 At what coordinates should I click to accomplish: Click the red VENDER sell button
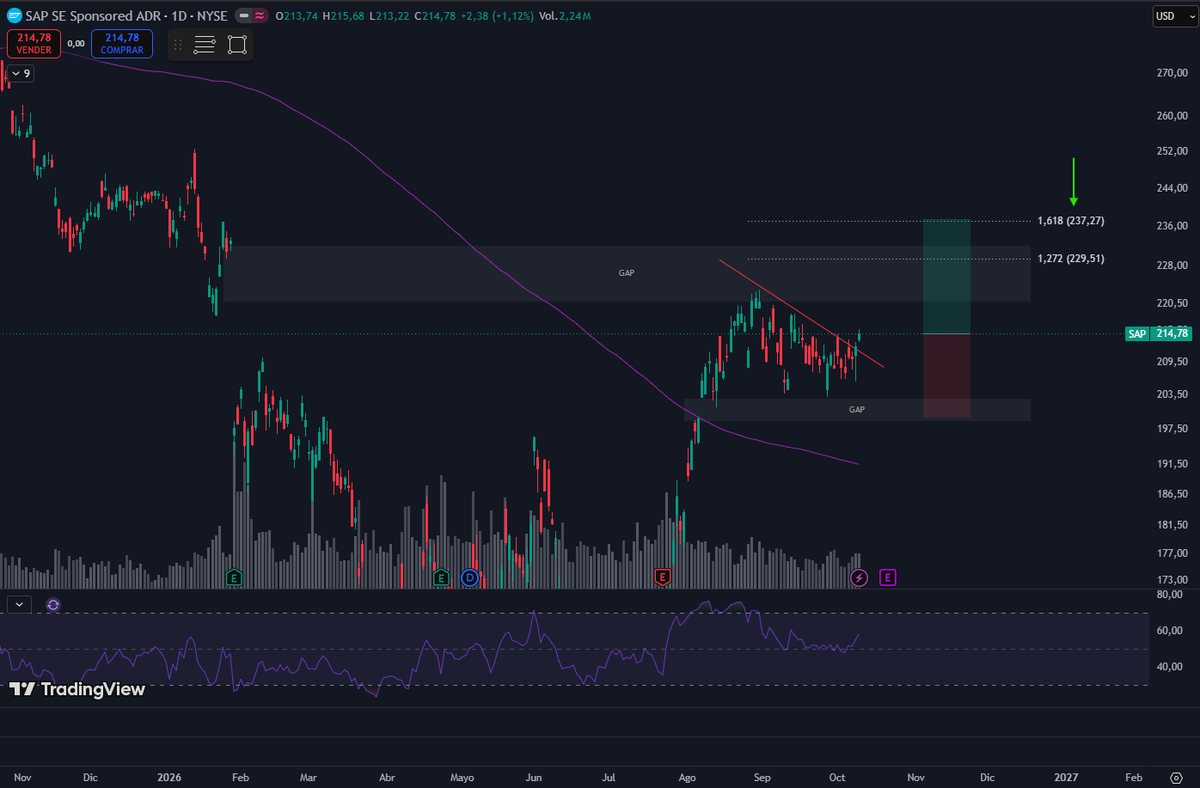click(34, 43)
